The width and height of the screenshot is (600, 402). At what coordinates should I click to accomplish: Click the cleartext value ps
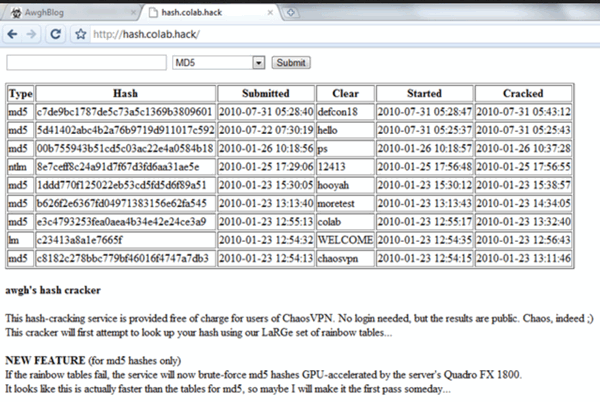coord(323,149)
